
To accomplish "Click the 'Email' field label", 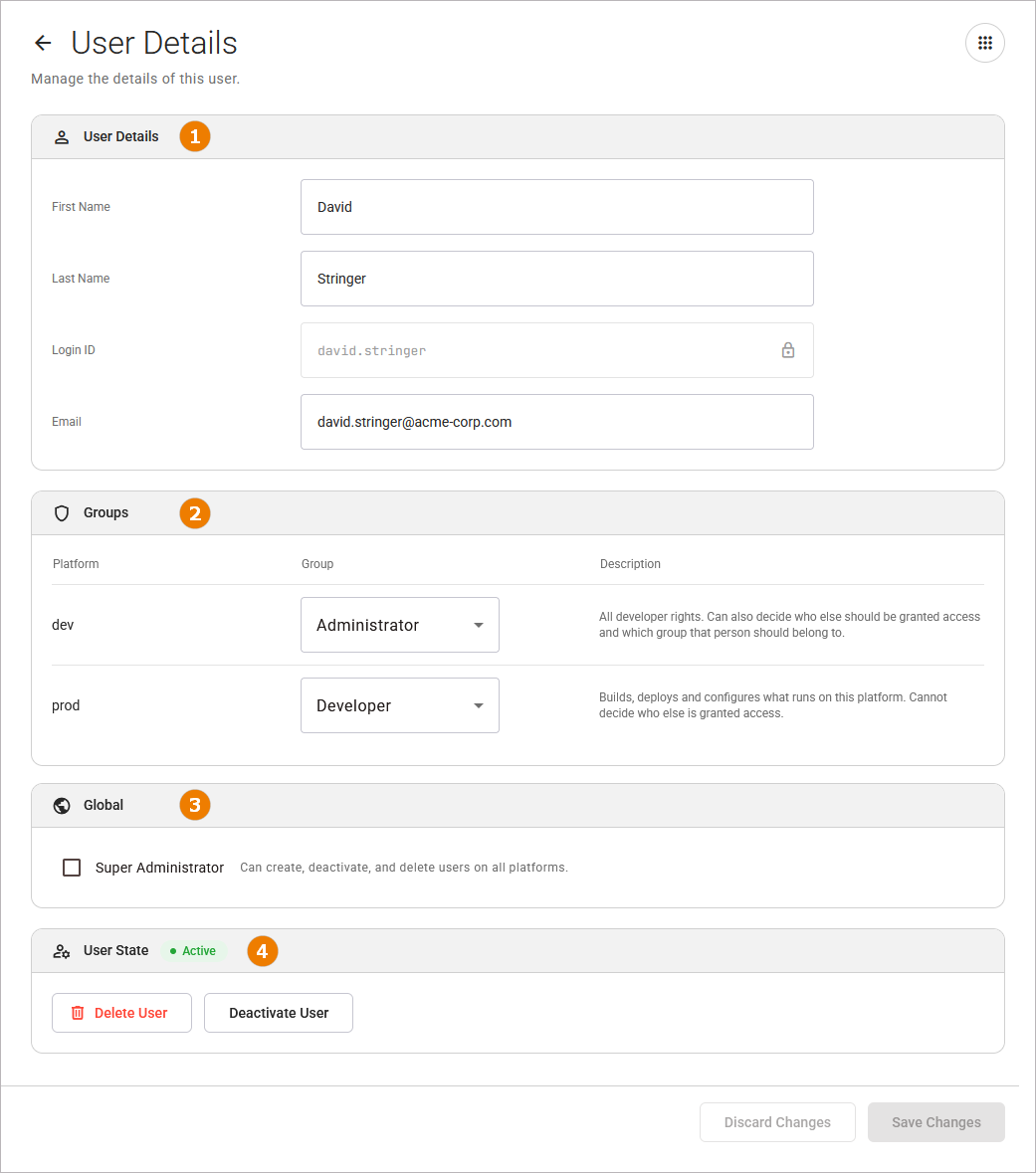I will coord(67,422).
